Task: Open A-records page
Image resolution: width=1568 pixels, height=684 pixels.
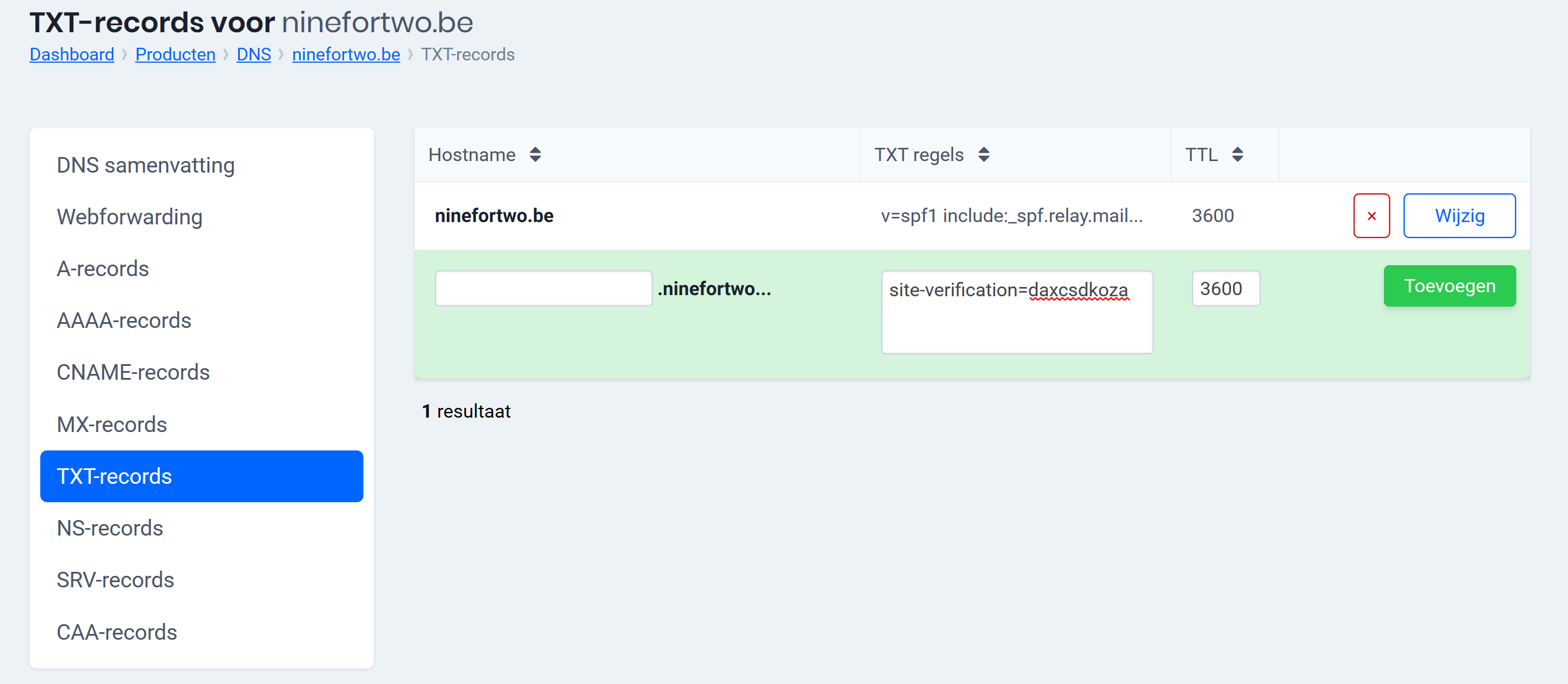Action: click(x=103, y=269)
